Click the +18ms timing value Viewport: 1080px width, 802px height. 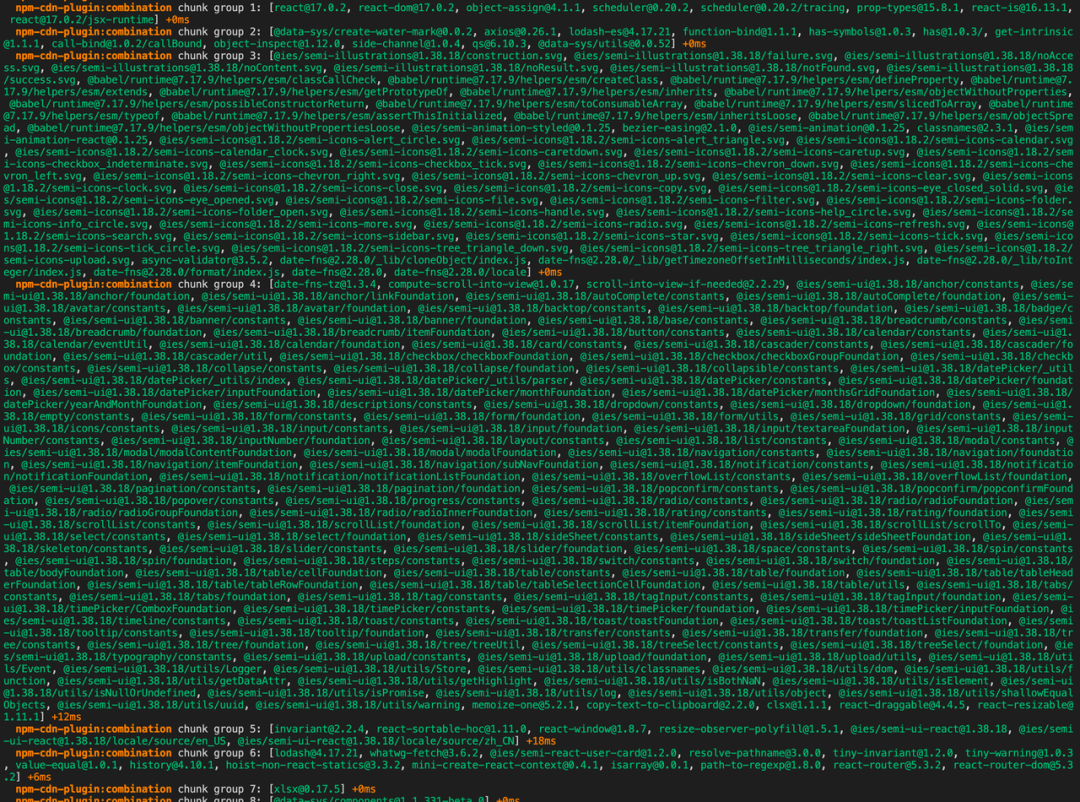(x=540, y=741)
